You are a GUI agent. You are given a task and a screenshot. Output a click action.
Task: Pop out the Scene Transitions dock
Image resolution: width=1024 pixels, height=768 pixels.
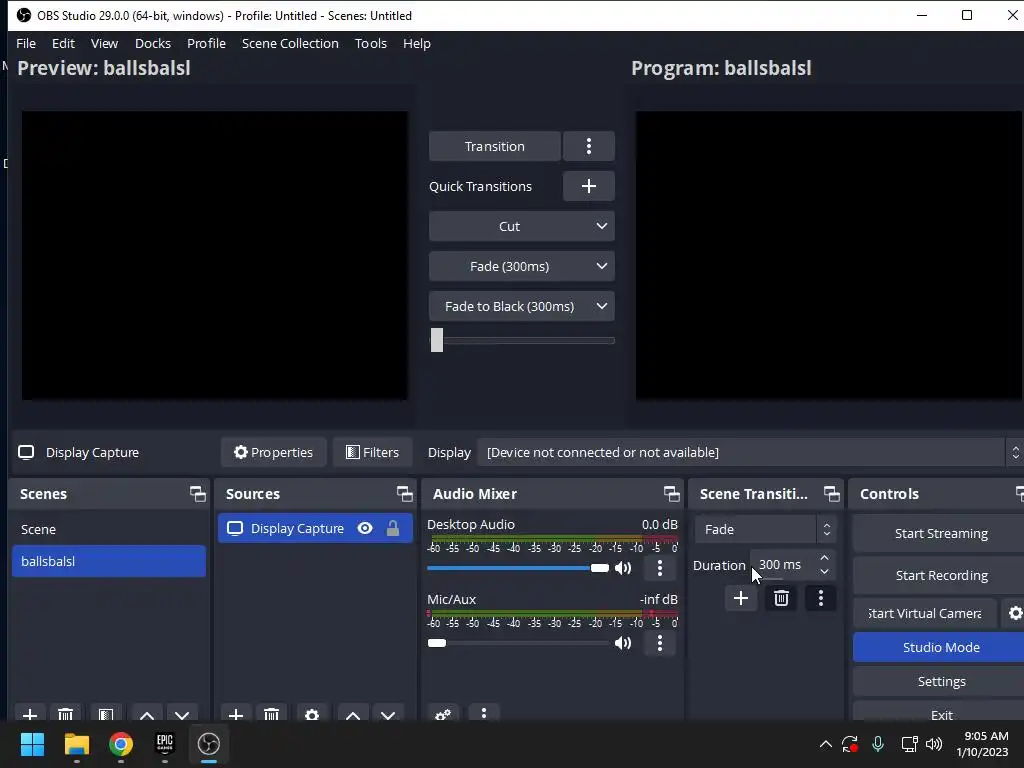pyautogui.click(x=831, y=494)
